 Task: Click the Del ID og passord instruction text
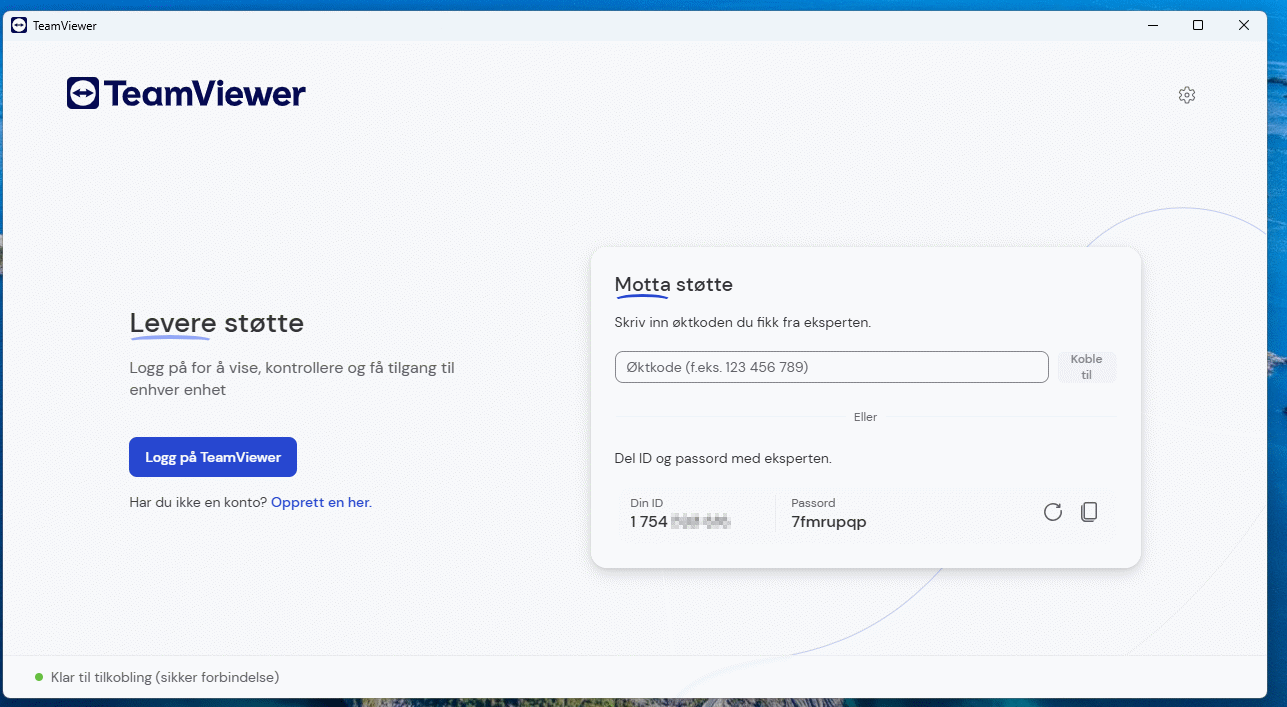(722, 458)
